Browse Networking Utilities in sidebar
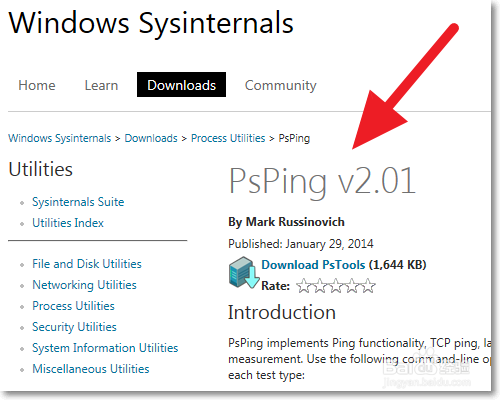500x400 pixels. 84,285
